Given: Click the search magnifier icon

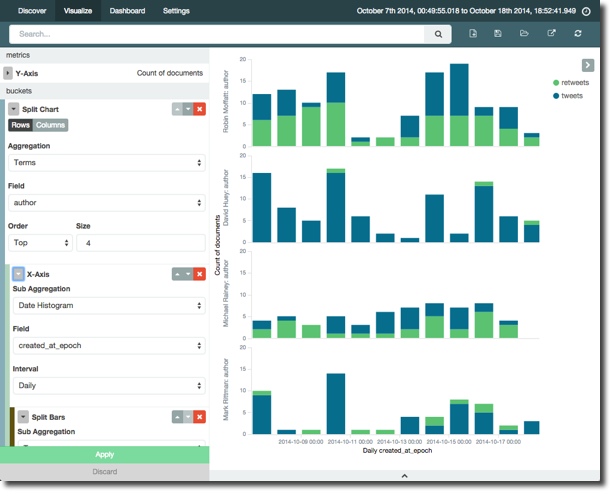Looking at the screenshot, I should pyautogui.click(x=438, y=34).
